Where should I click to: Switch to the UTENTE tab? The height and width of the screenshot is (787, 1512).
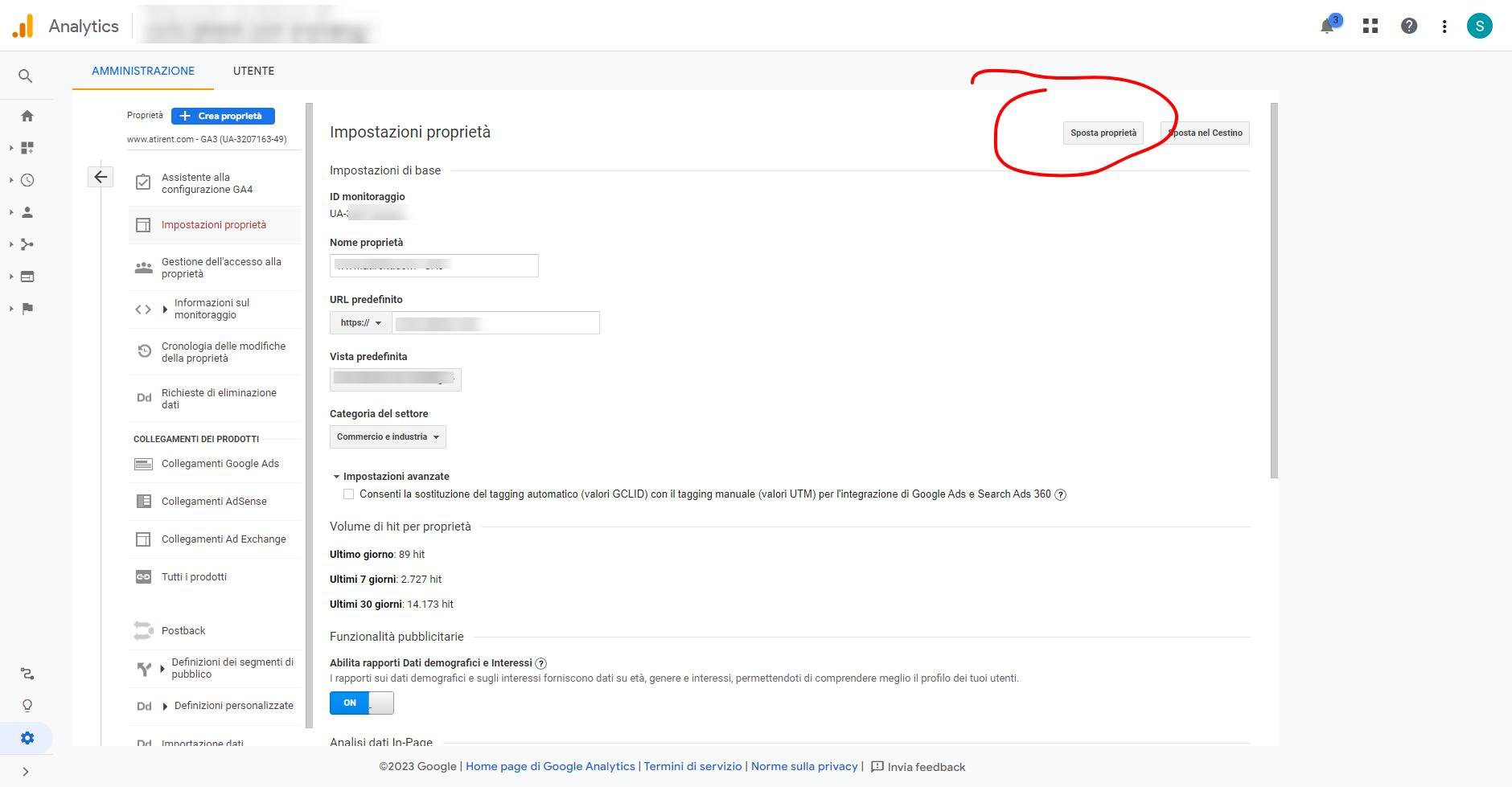click(x=253, y=71)
